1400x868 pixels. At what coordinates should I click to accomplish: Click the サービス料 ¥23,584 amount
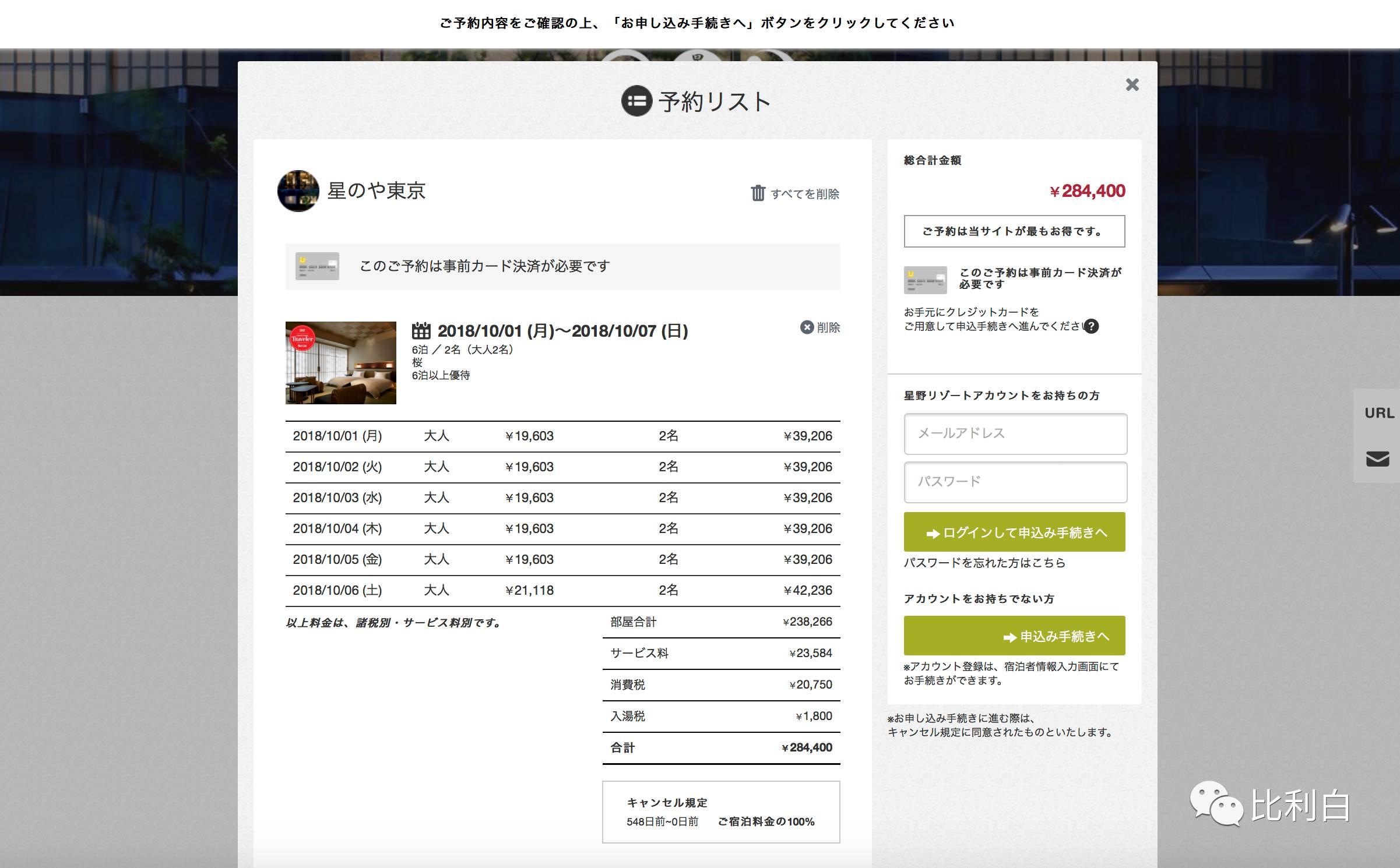(811, 654)
